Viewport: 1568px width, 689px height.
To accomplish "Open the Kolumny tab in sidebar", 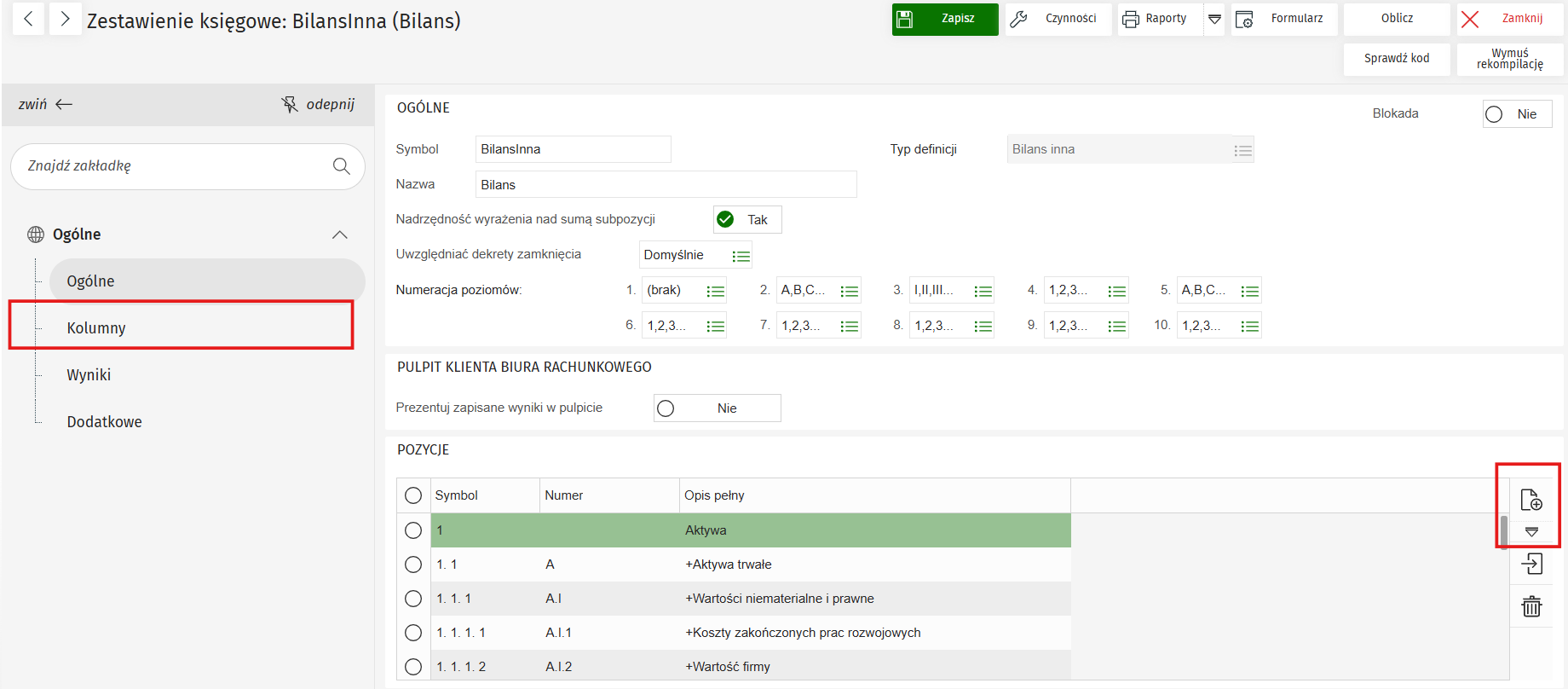I will tap(96, 328).
